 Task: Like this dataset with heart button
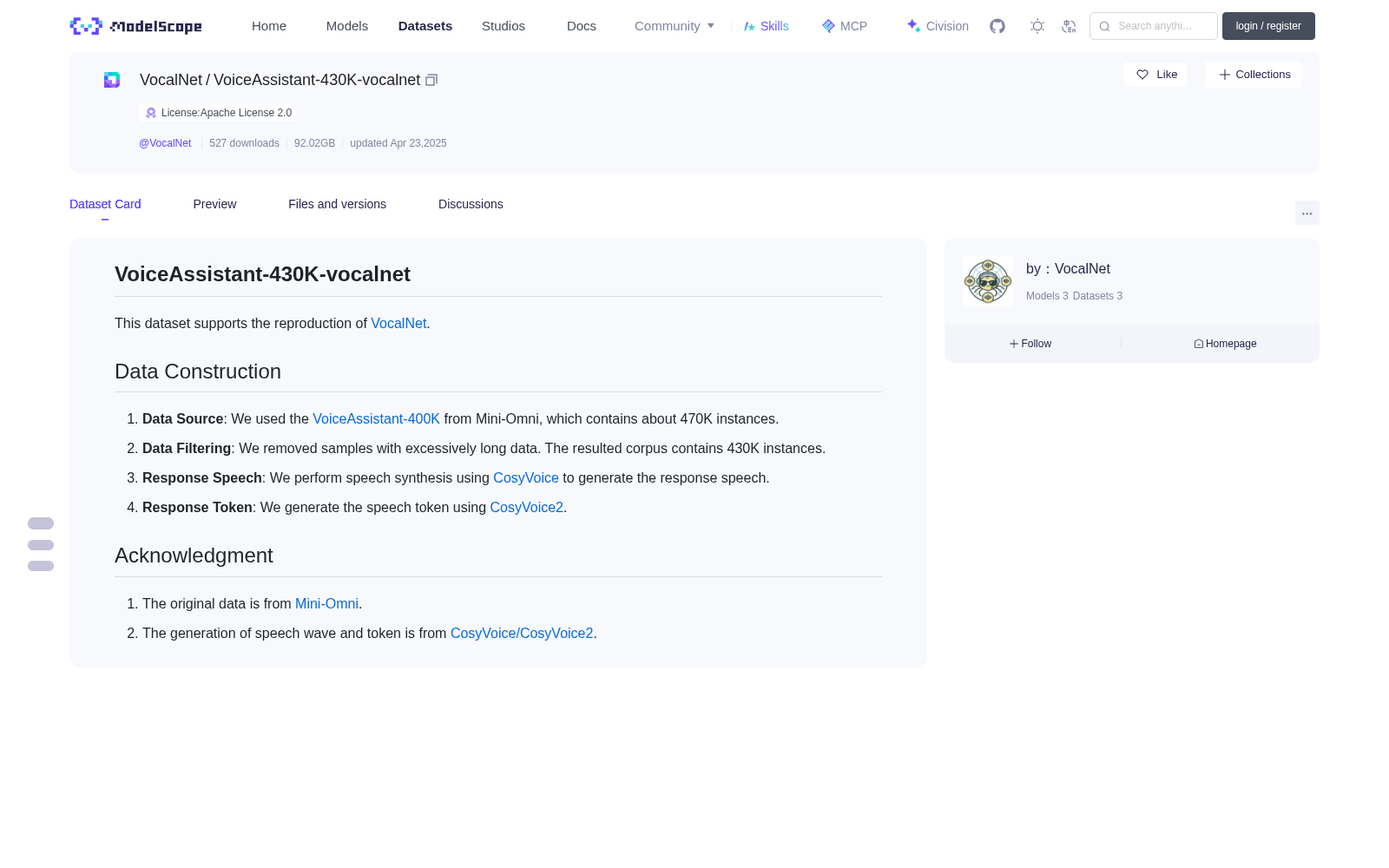1155,75
